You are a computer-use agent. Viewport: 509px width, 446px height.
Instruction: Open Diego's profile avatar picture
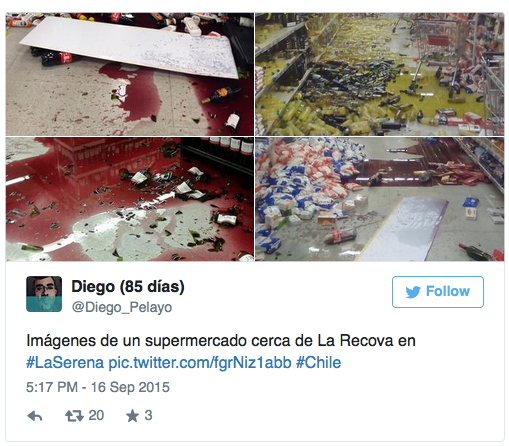[44, 294]
